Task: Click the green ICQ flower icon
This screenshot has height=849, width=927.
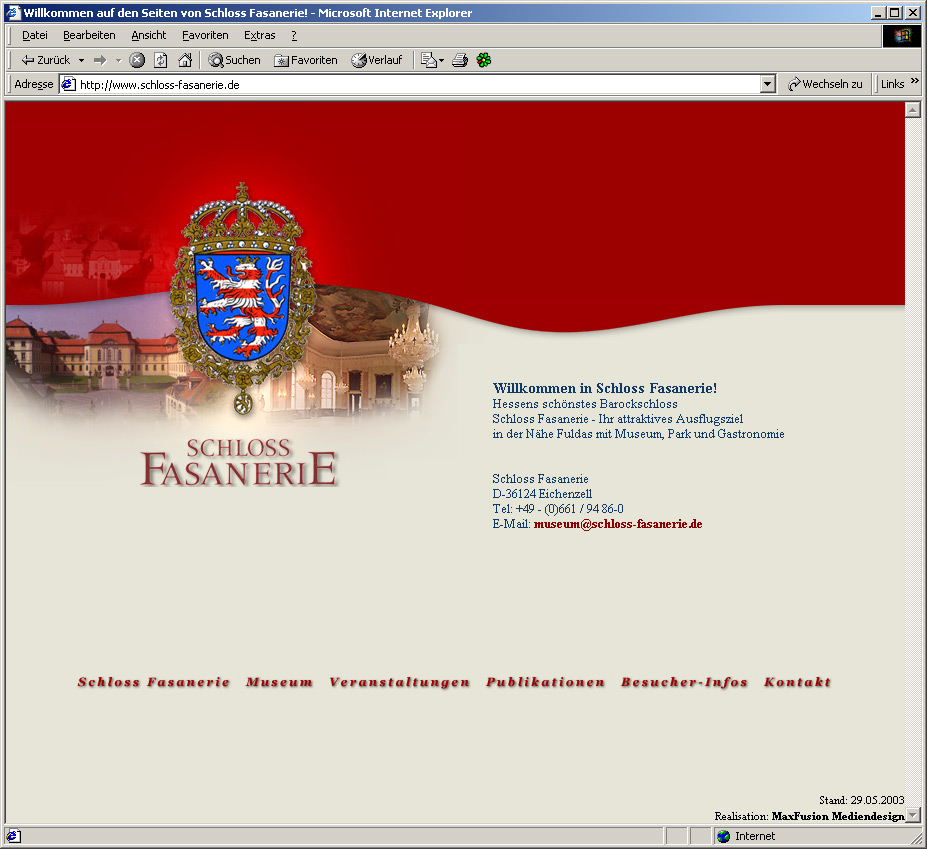Action: pos(484,60)
